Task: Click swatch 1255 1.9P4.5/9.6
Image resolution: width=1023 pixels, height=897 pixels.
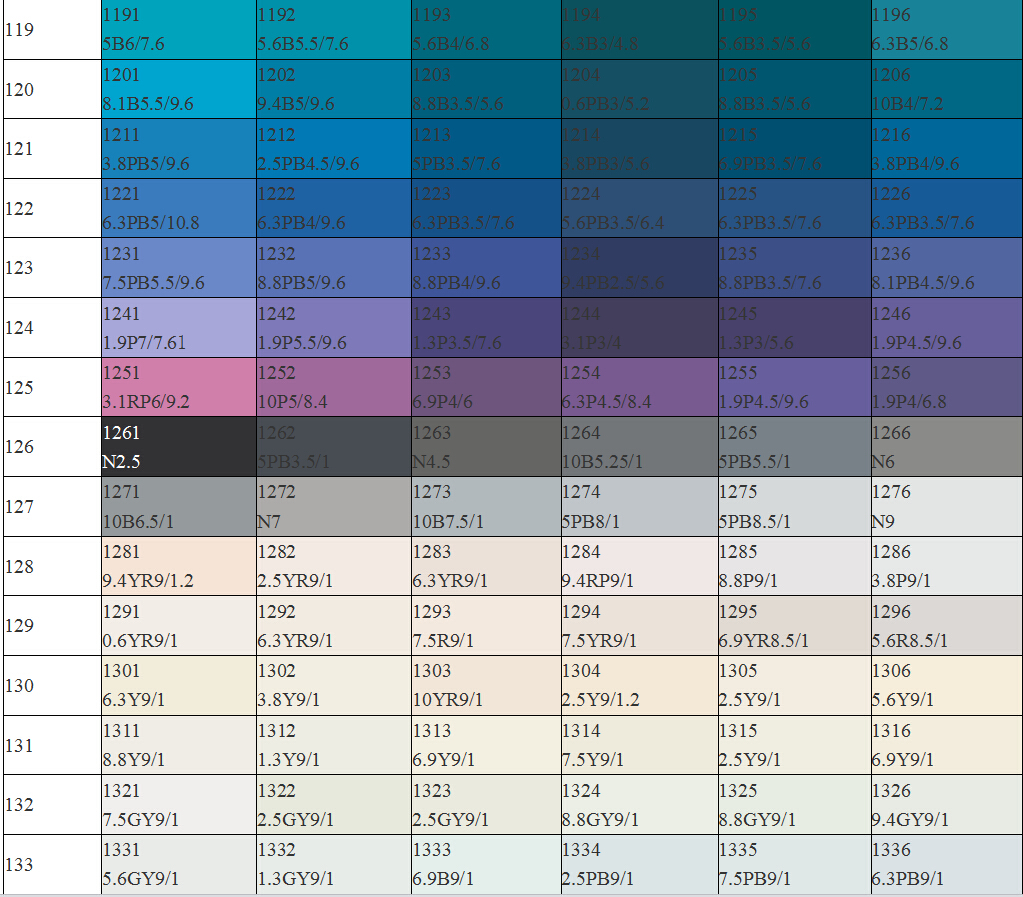Action: tap(795, 388)
